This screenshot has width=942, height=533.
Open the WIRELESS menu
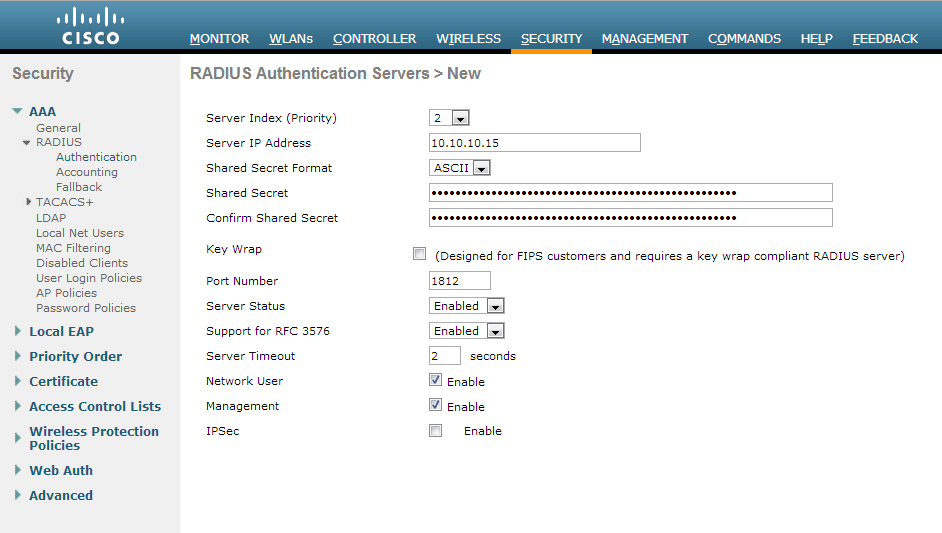[469, 38]
